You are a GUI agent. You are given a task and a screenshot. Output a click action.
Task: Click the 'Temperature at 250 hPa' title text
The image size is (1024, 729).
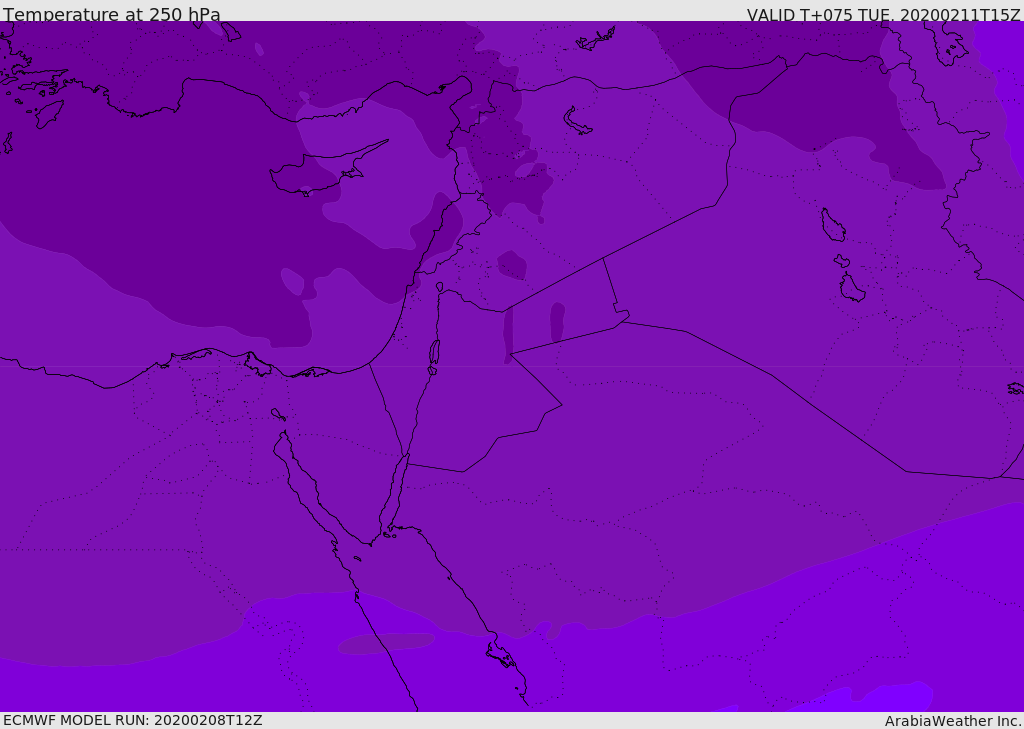(x=112, y=14)
